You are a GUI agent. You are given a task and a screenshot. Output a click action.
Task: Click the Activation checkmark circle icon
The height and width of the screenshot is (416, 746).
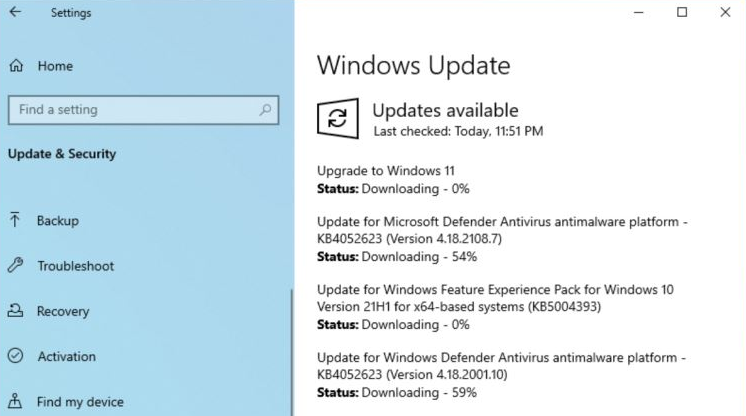pyautogui.click(x=15, y=356)
